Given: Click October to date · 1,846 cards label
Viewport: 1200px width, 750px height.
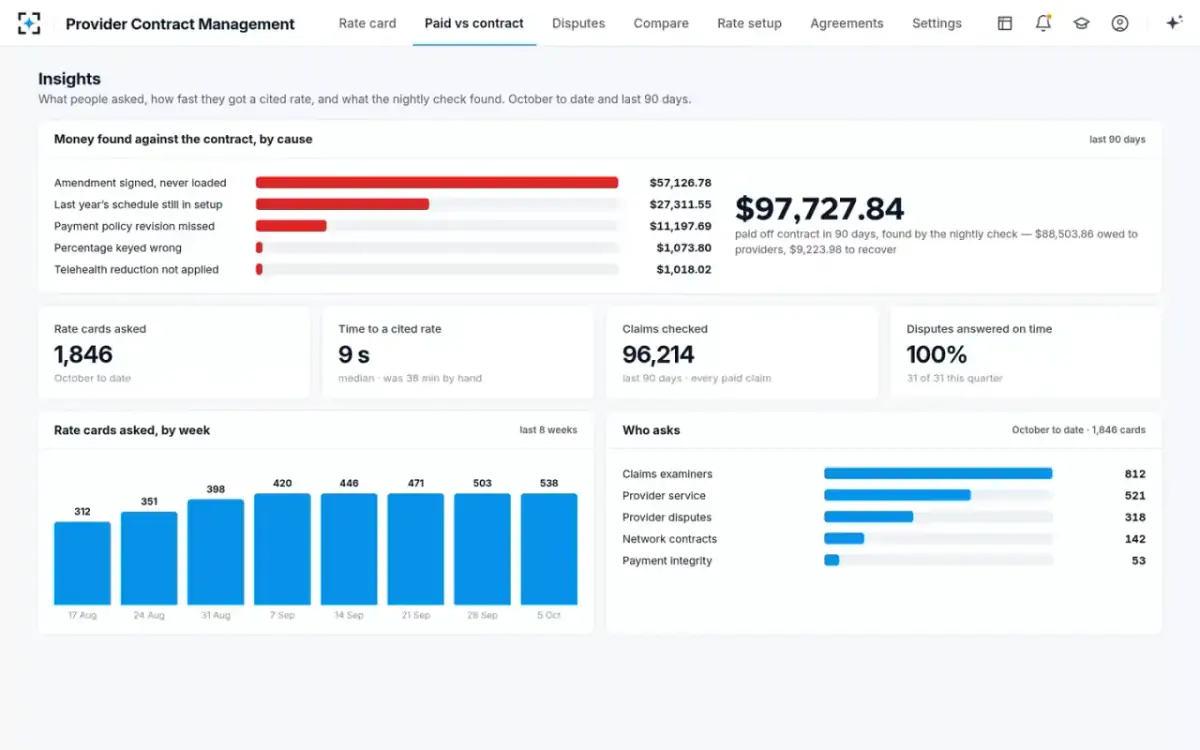Looking at the screenshot, I should point(1079,430).
